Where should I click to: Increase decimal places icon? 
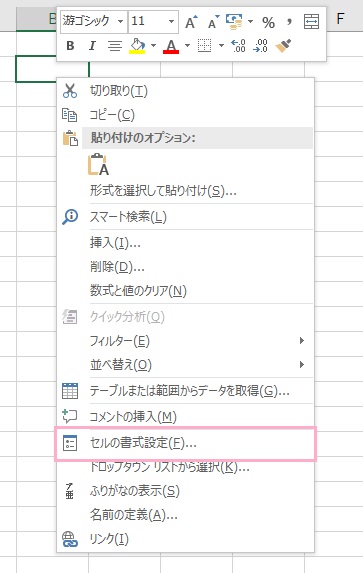[238, 46]
